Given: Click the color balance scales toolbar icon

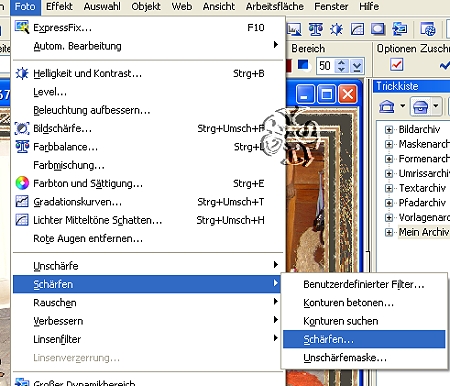Looking at the screenshot, I should pyautogui.click(x=316, y=29).
